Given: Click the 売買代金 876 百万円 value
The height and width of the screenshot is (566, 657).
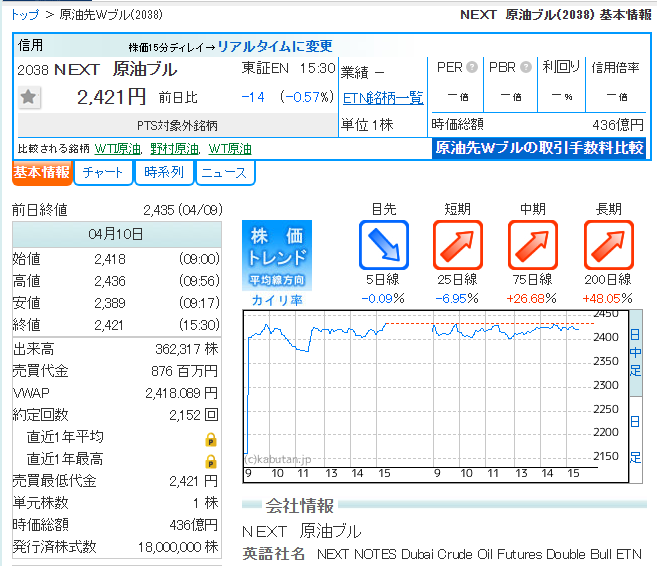Looking at the screenshot, I should pos(185,371).
